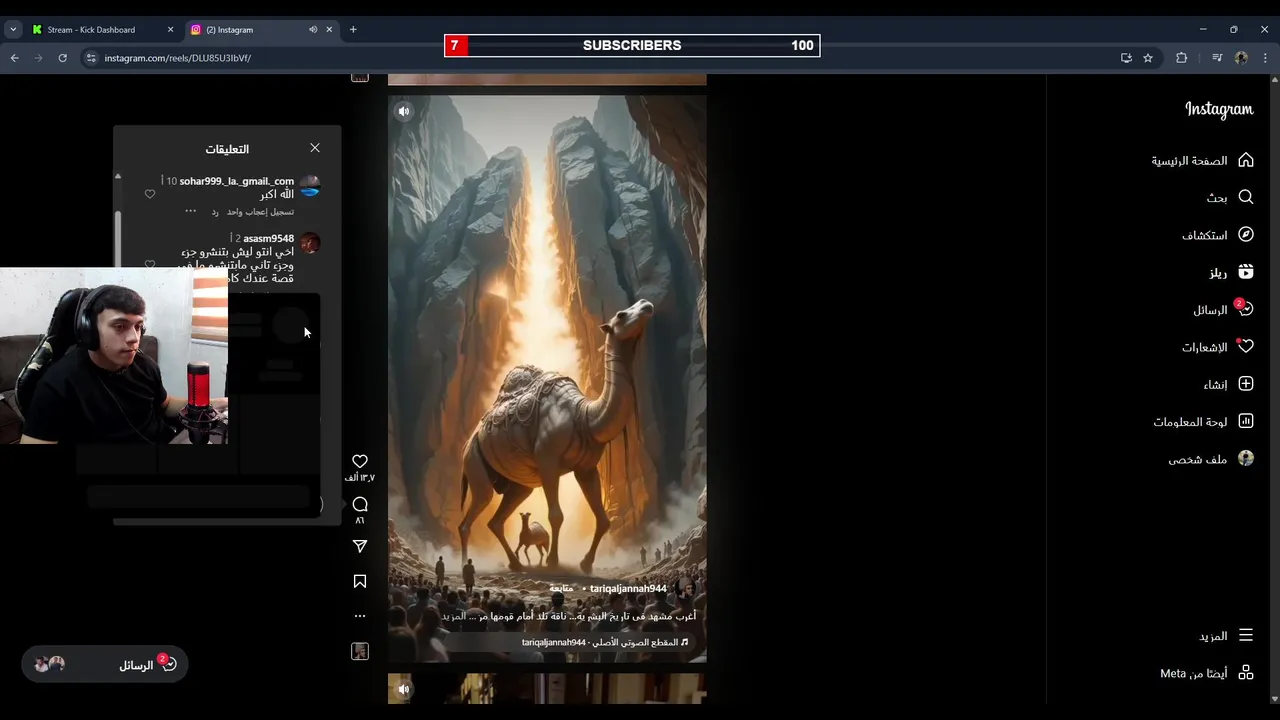The height and width of the screenshot is (720, 1280).
Task: Like the camel reel with heart icon
Action: (360, 461)
